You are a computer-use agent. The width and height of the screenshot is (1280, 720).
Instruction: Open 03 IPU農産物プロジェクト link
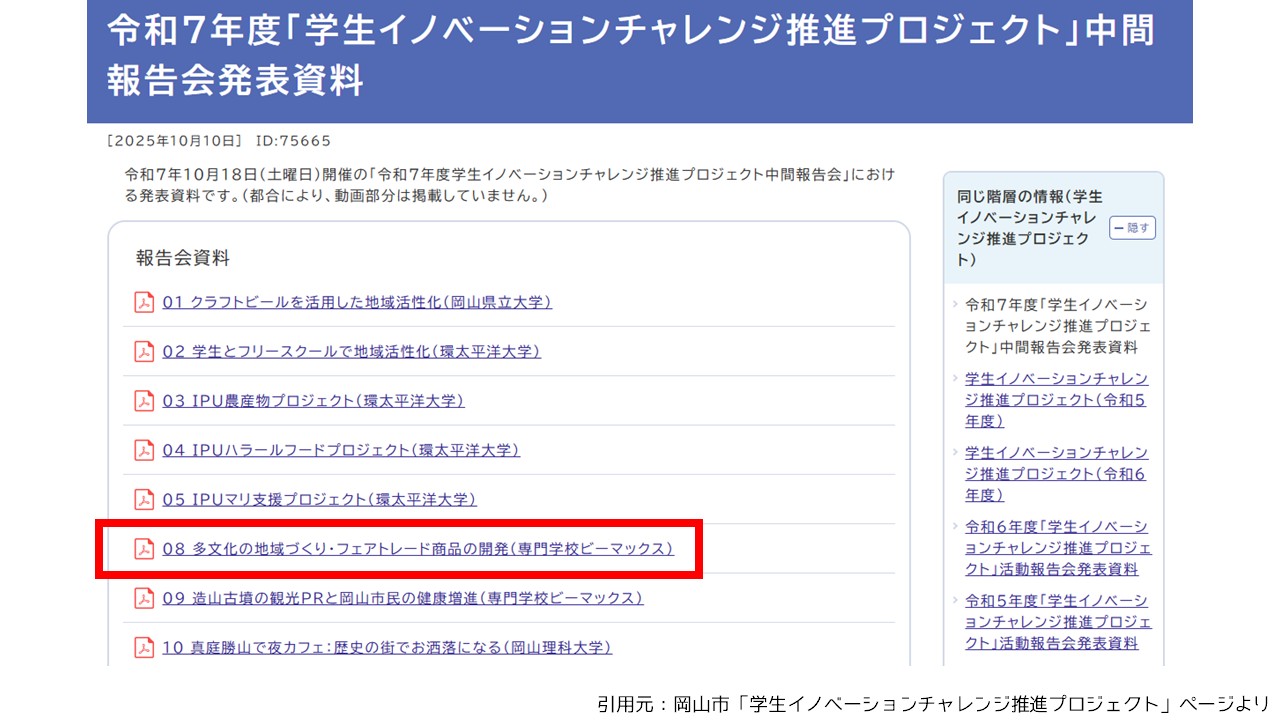pyautogui.click(x=313, y=401)
